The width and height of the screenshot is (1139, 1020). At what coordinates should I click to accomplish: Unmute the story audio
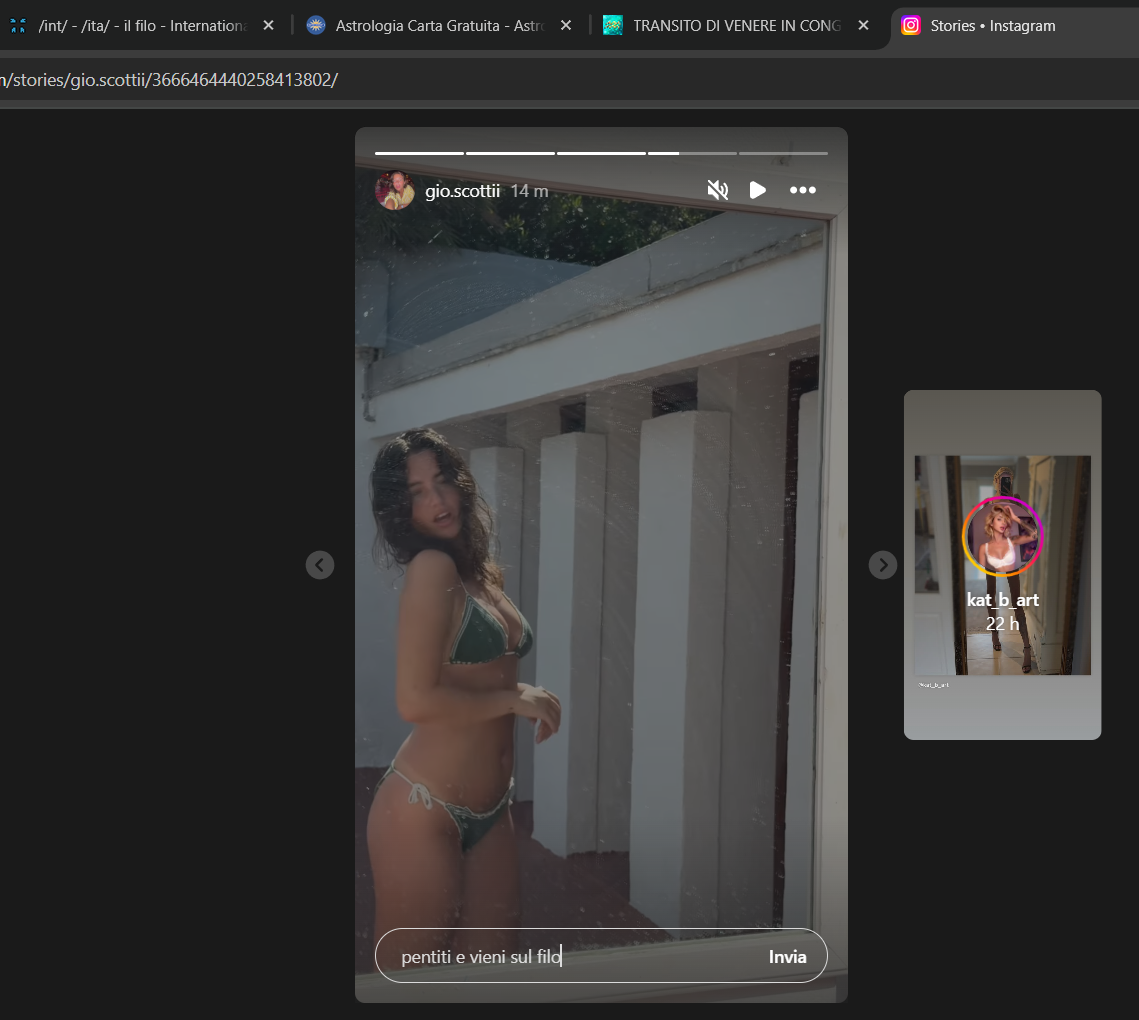point(718,190)
